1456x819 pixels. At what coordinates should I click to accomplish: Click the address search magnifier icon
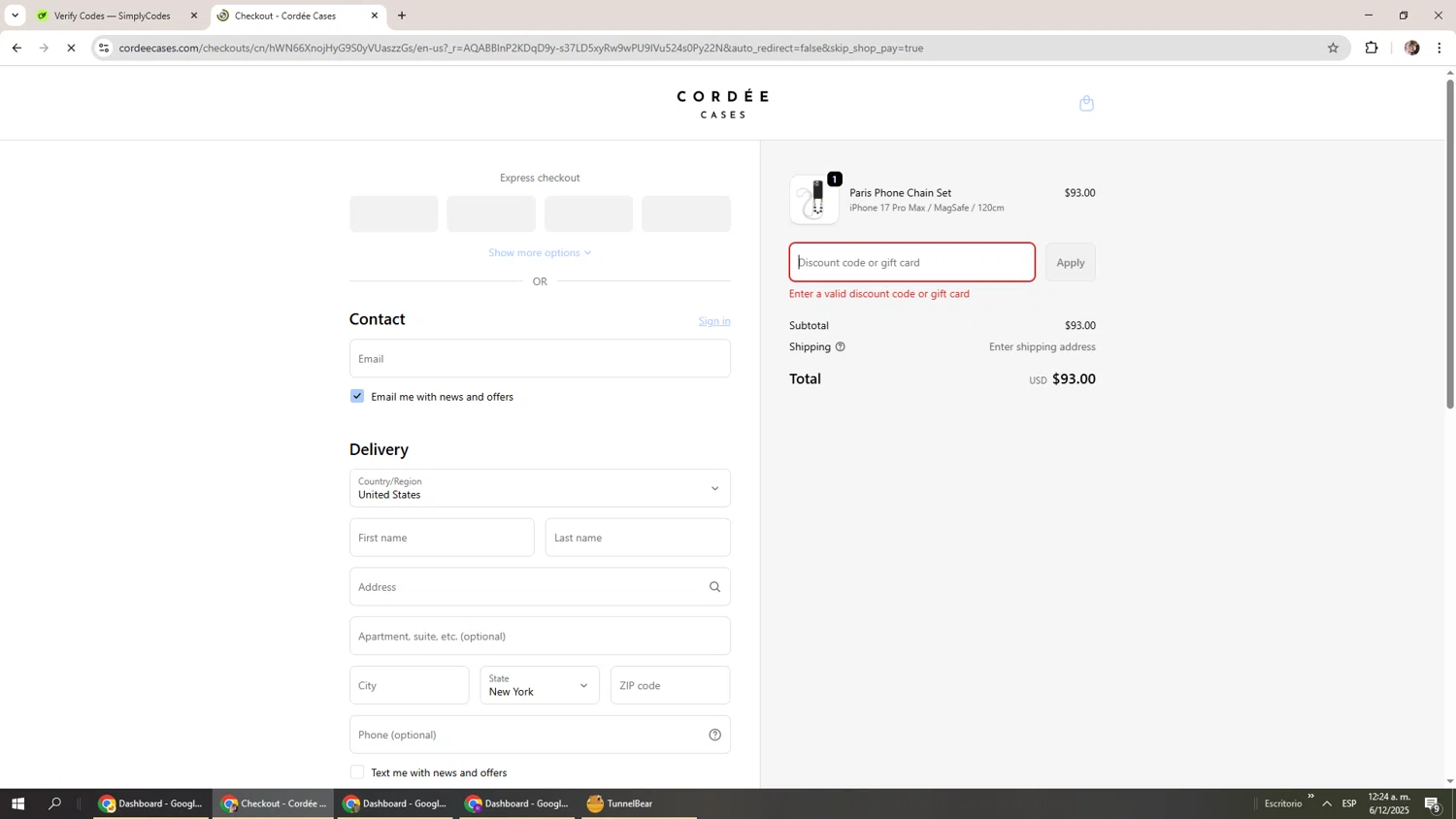[x=714, y=587]
